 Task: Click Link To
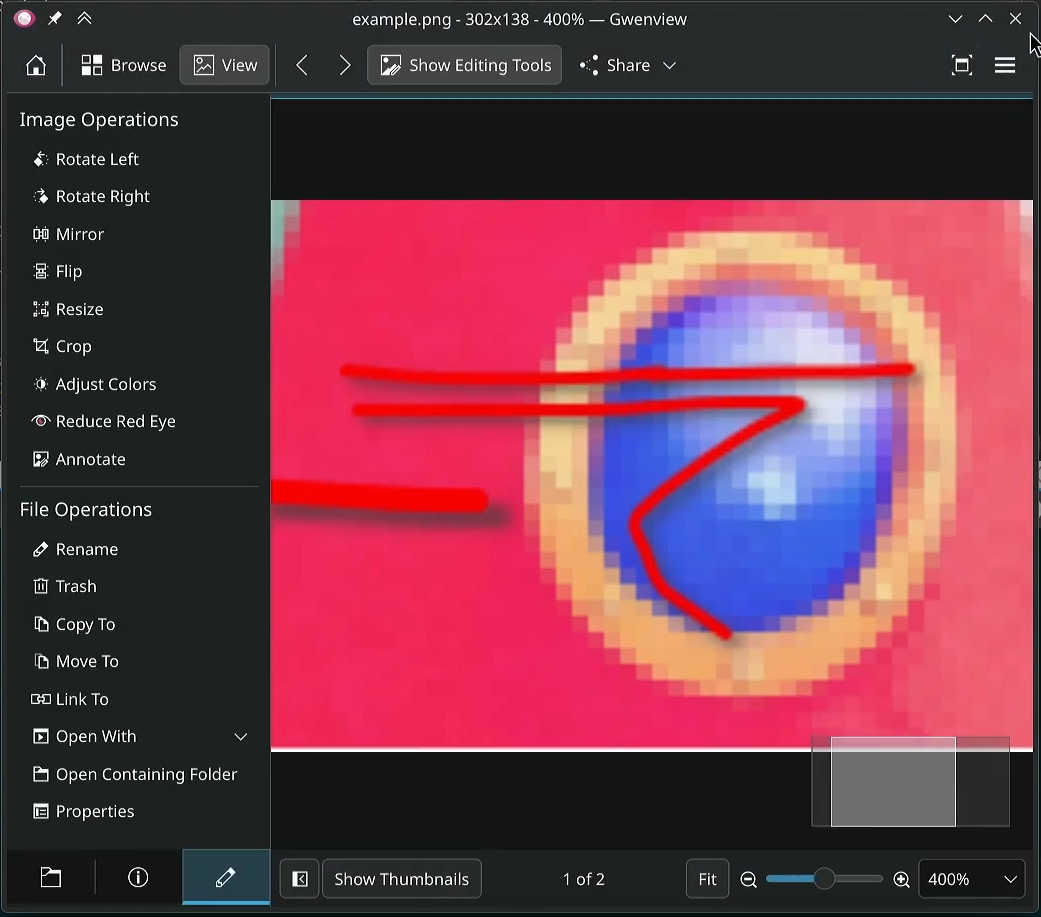click(70, 699)
